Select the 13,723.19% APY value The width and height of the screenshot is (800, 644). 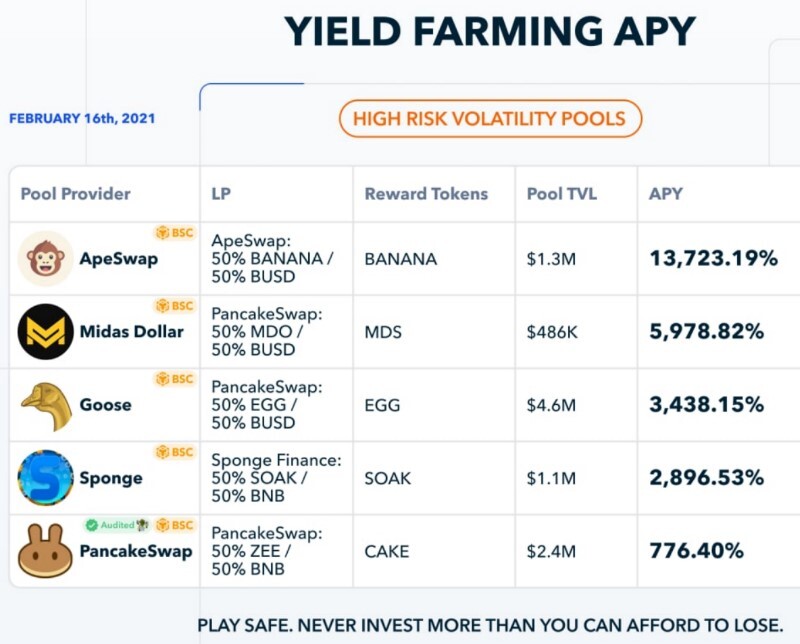tap(713, 258)
